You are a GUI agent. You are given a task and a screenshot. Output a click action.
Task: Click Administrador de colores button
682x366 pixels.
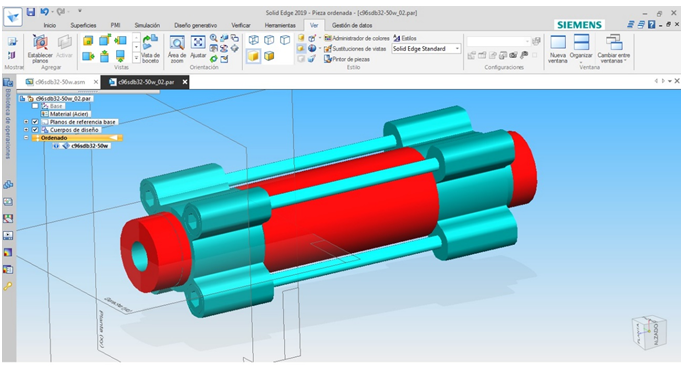click(357, 38)
